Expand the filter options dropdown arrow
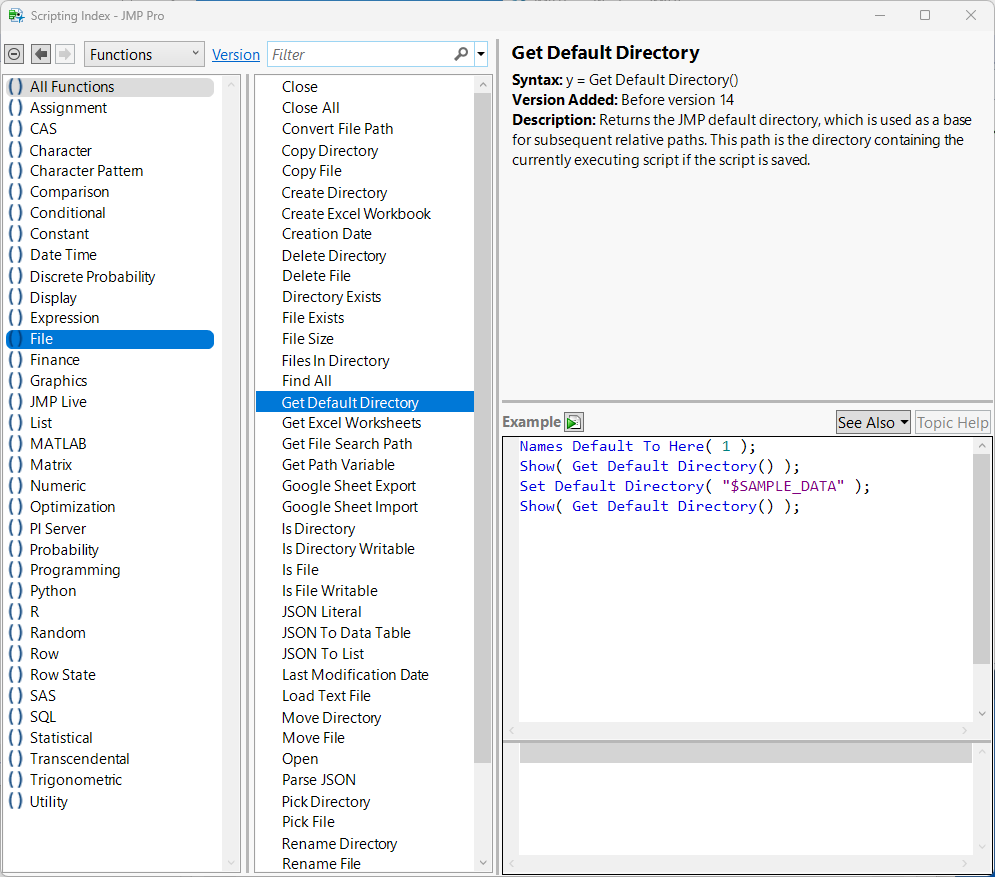The width and height of the screenshot is (995, 877). [x=481, y=54]
